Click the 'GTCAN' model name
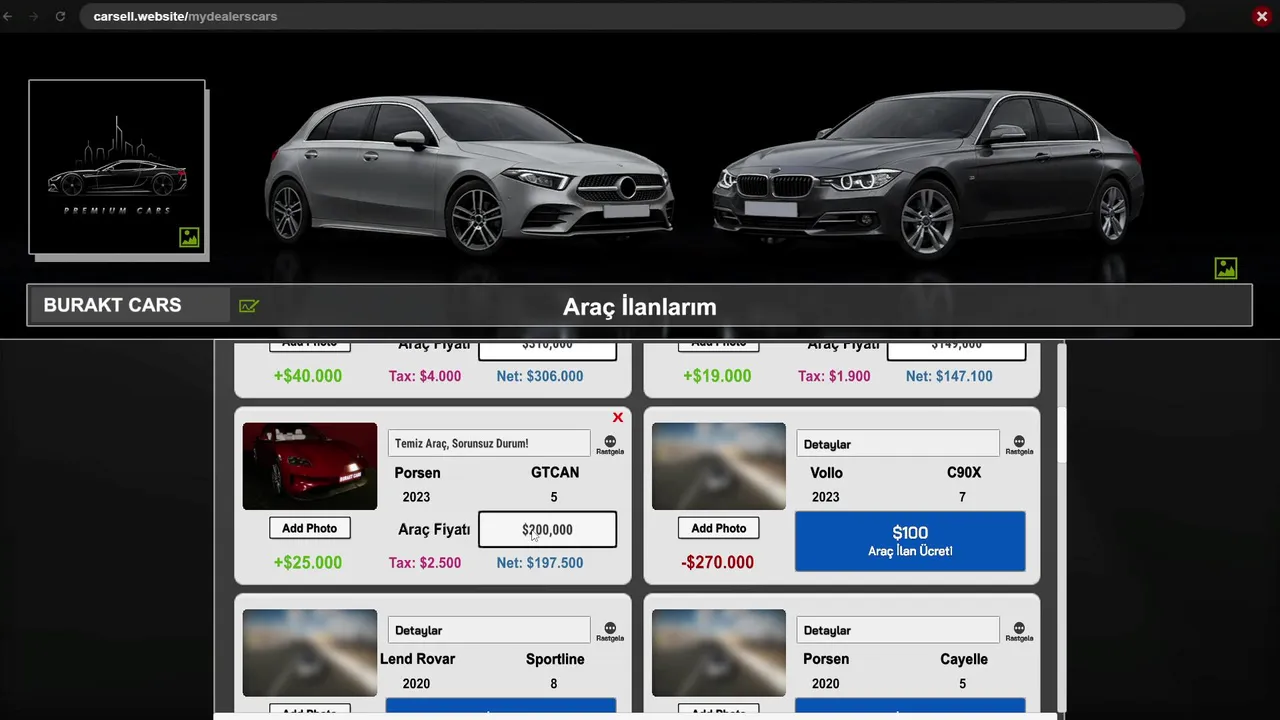Viewport: 1280px width, 720px height. click(555, 472)
